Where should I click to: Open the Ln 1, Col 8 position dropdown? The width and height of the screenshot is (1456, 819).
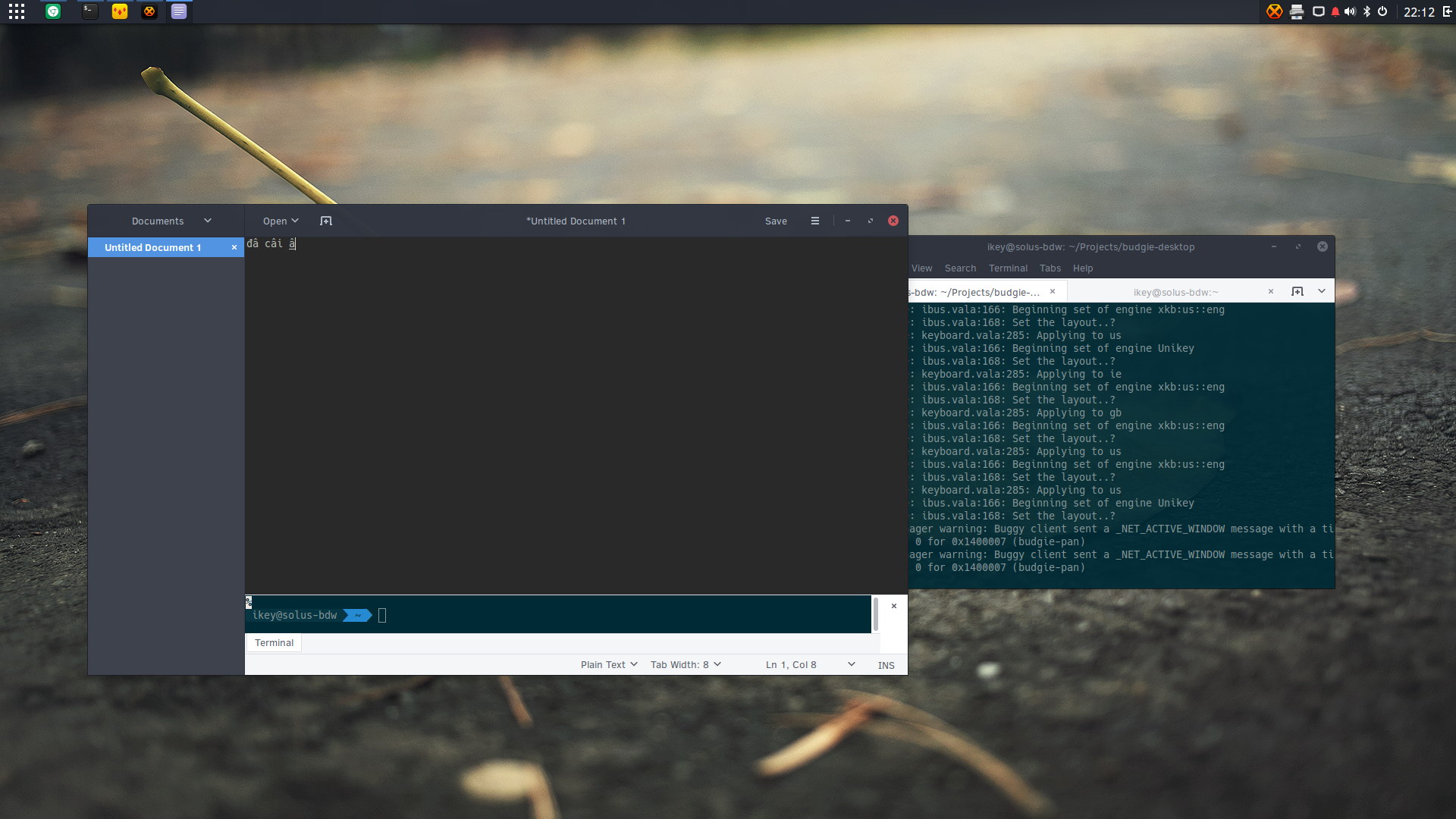810,664
